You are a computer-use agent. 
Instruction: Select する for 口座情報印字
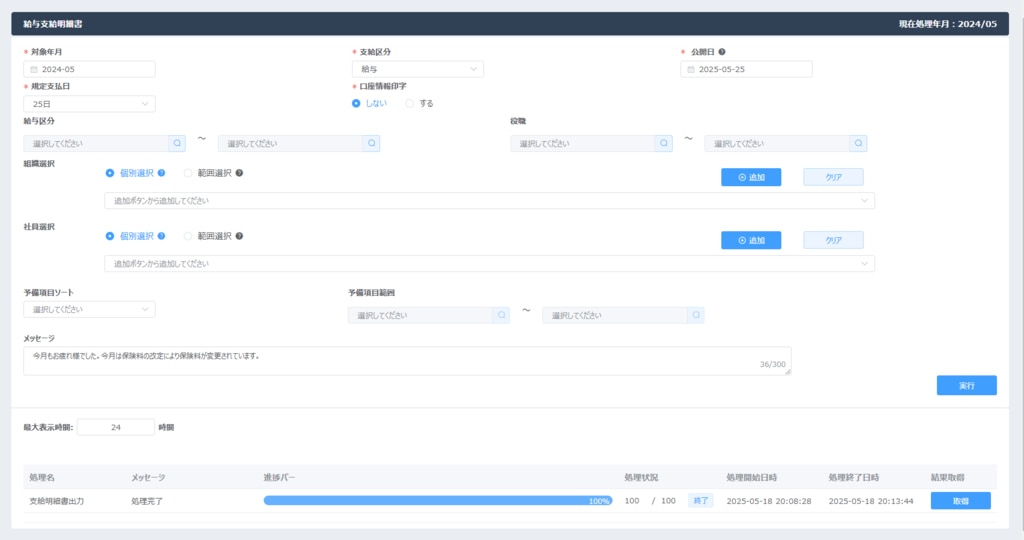(410, 103)
